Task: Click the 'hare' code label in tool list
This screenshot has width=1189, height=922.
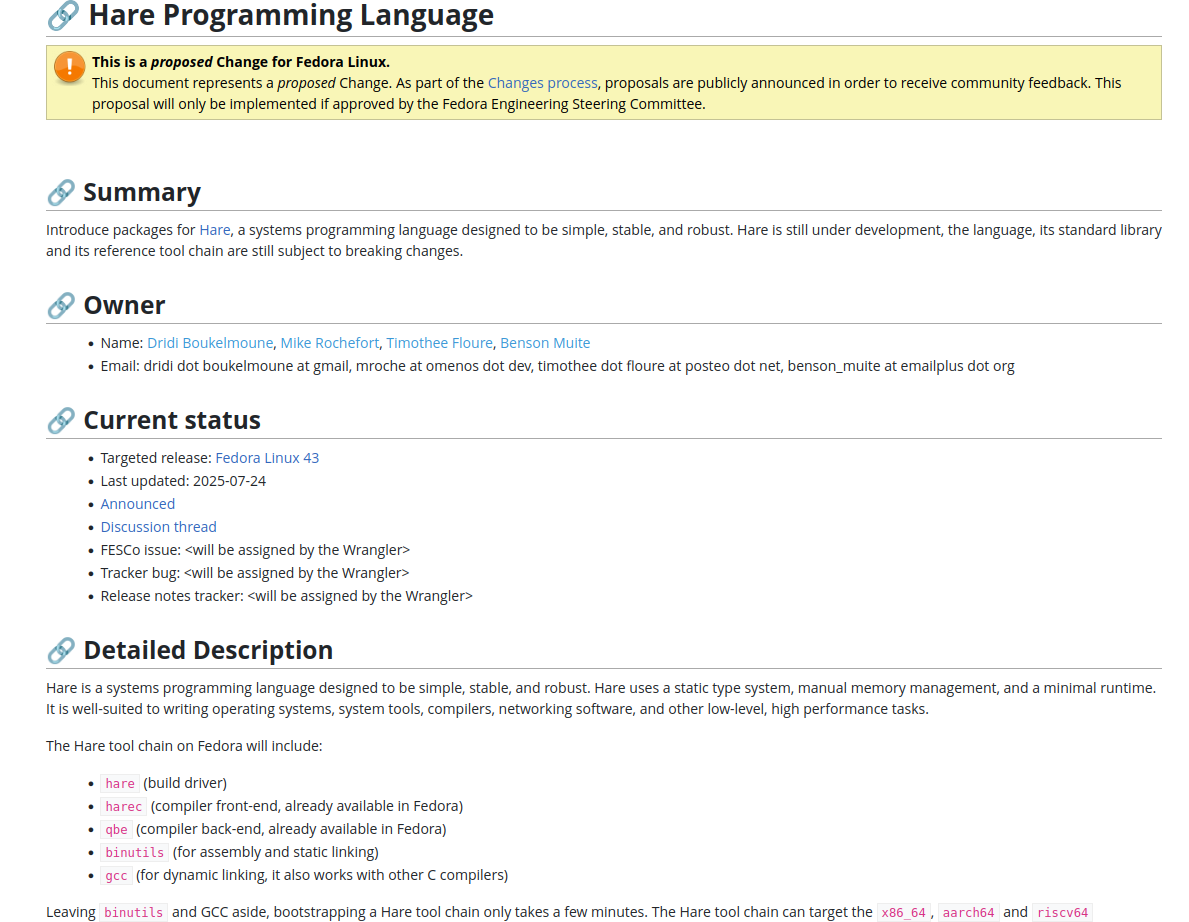Action: click(x=120, y=784)
